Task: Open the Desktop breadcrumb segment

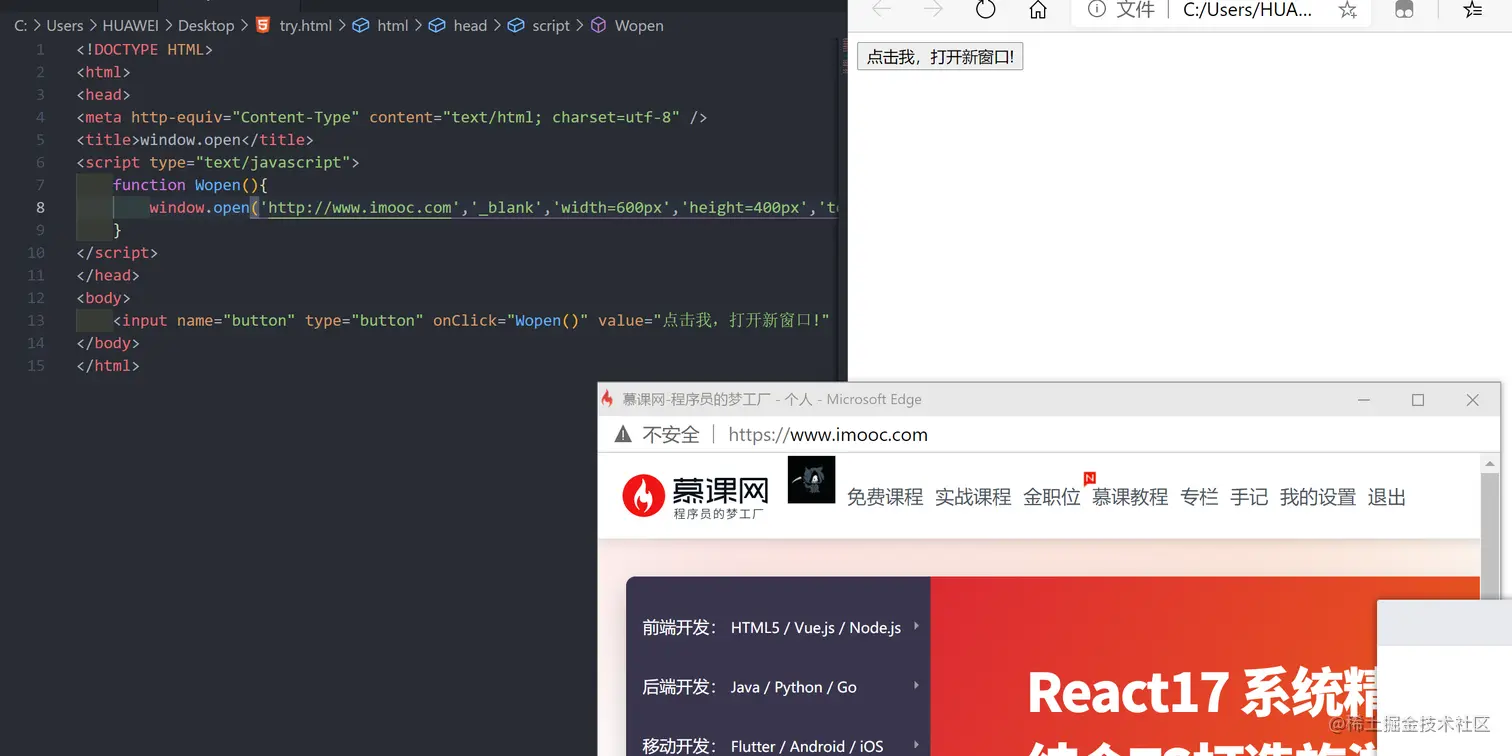Action: pyautogui.click(x=206, y=25)
